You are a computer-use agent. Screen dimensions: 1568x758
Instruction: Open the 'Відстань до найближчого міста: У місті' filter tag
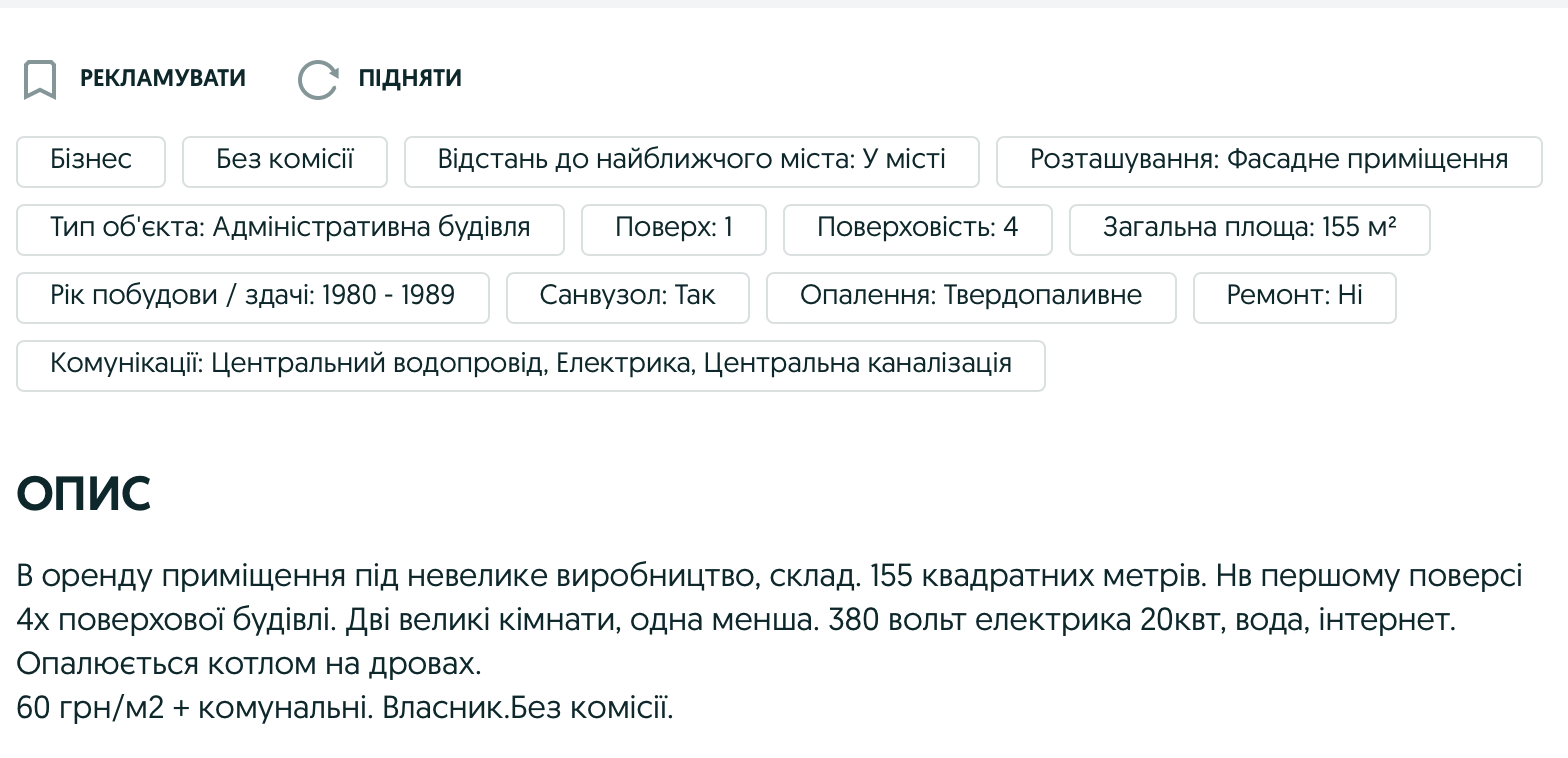(691, 161)
